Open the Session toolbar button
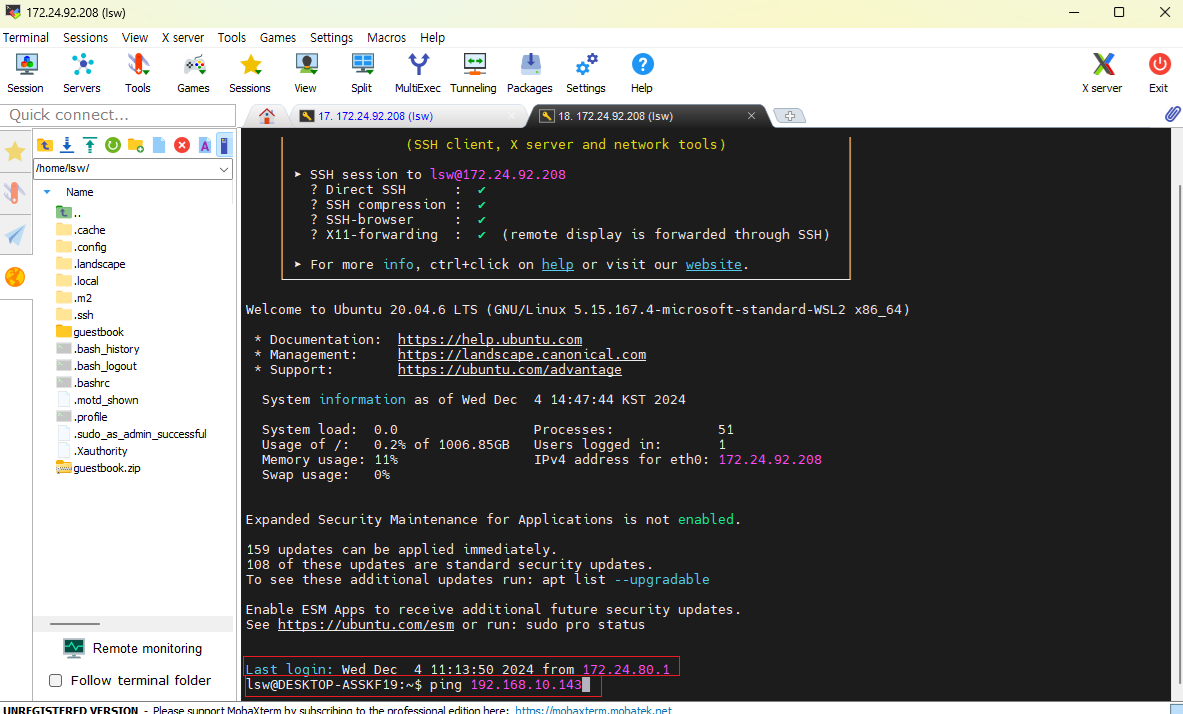Viewport: 1183px width, 714px height. coord(26,73)
